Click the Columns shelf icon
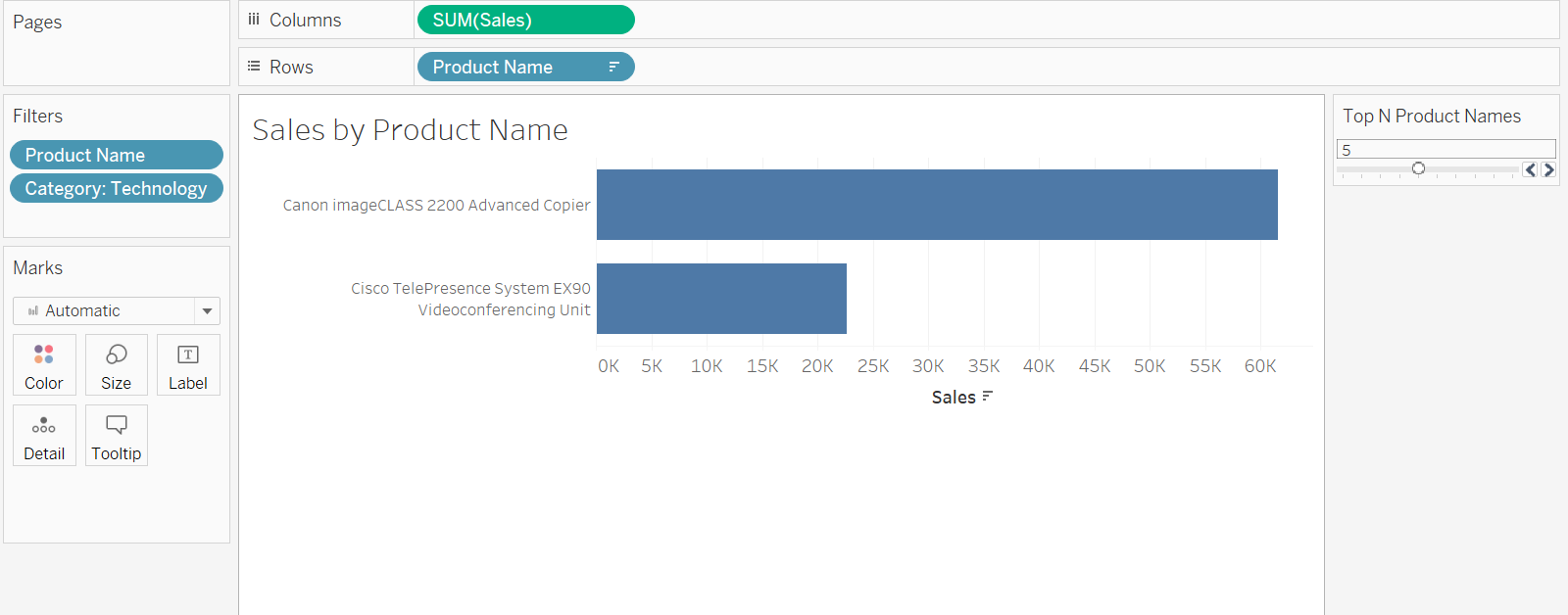The height and width of the screenshot is (615, 1568). 254,20
